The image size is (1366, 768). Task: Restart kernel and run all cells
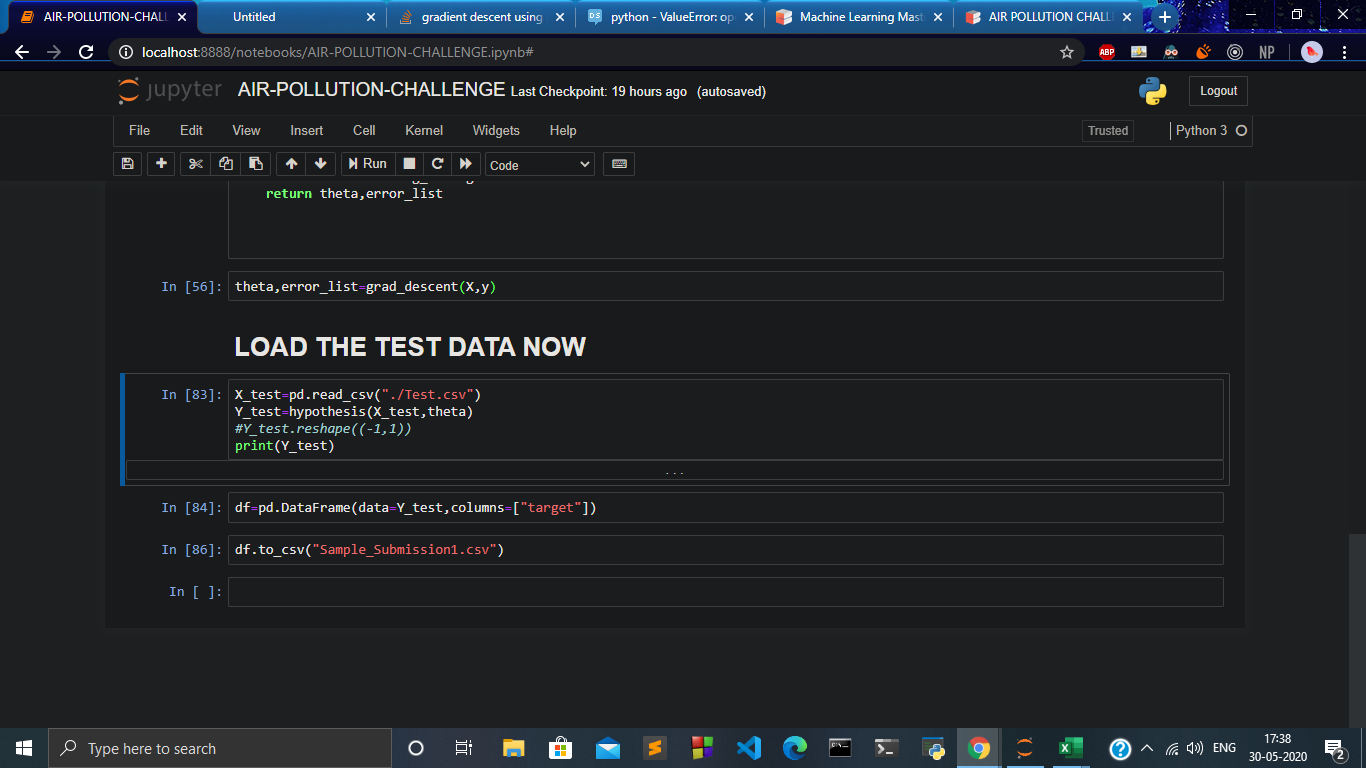click(x=465, y=164)
